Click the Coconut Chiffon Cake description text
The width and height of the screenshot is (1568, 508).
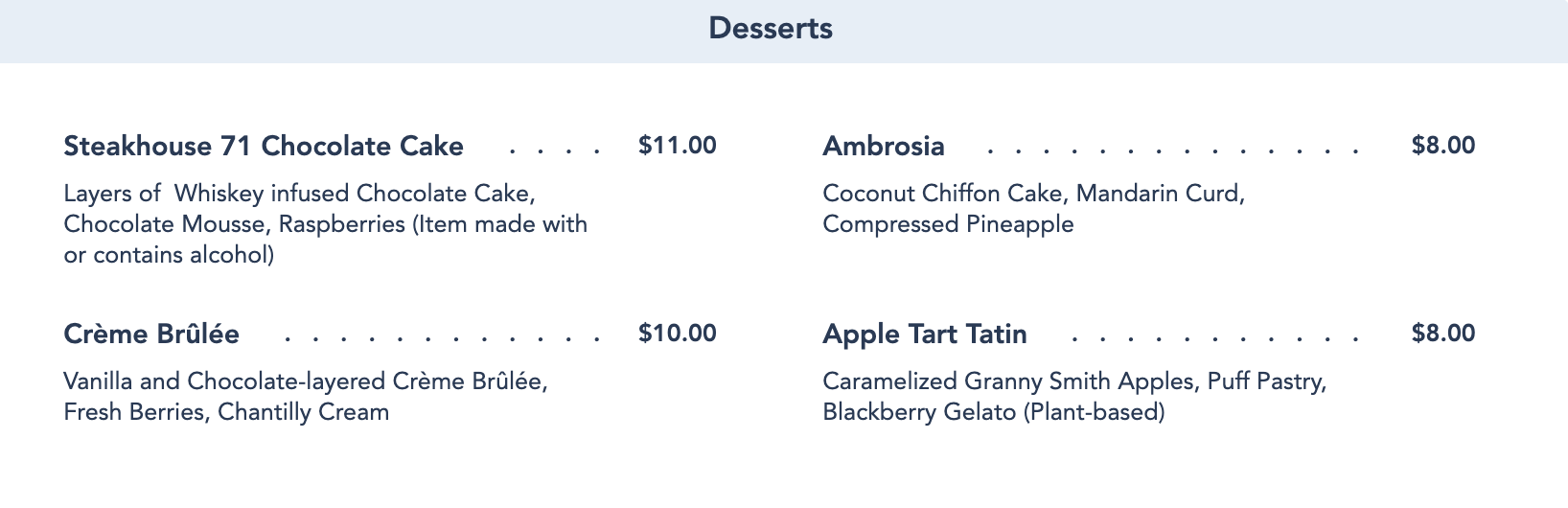(1033, 209)
